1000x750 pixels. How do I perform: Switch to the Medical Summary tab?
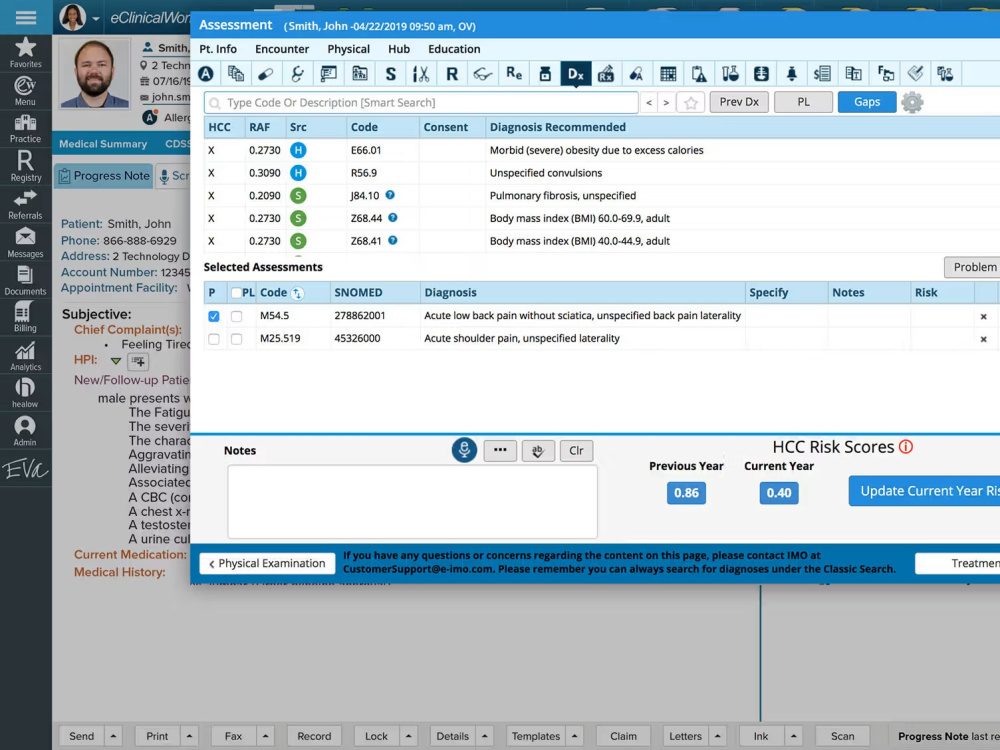[x=103, y=144]
